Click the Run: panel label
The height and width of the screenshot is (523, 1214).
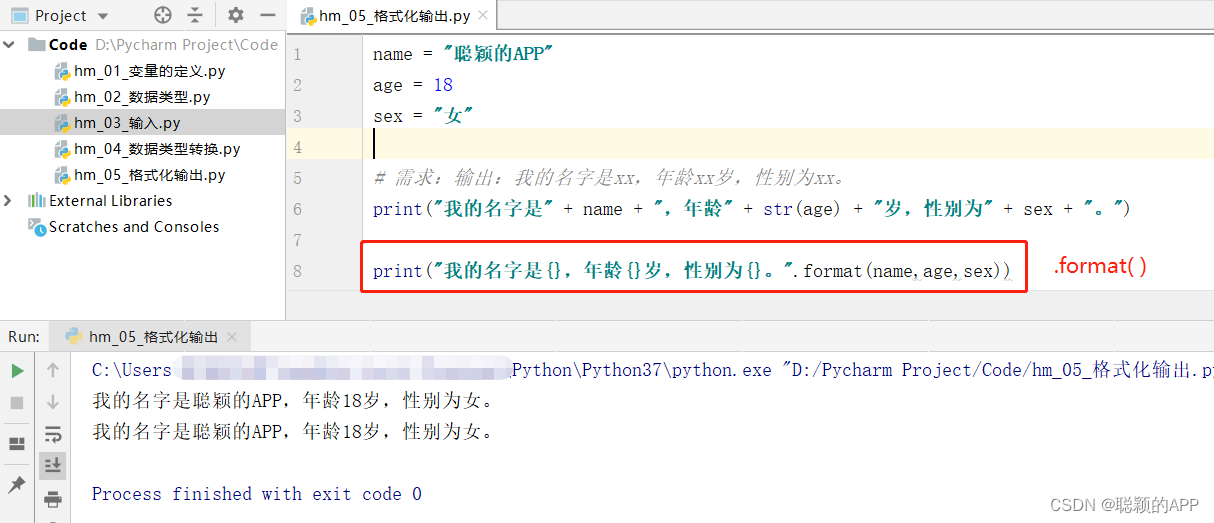[23, 337]
